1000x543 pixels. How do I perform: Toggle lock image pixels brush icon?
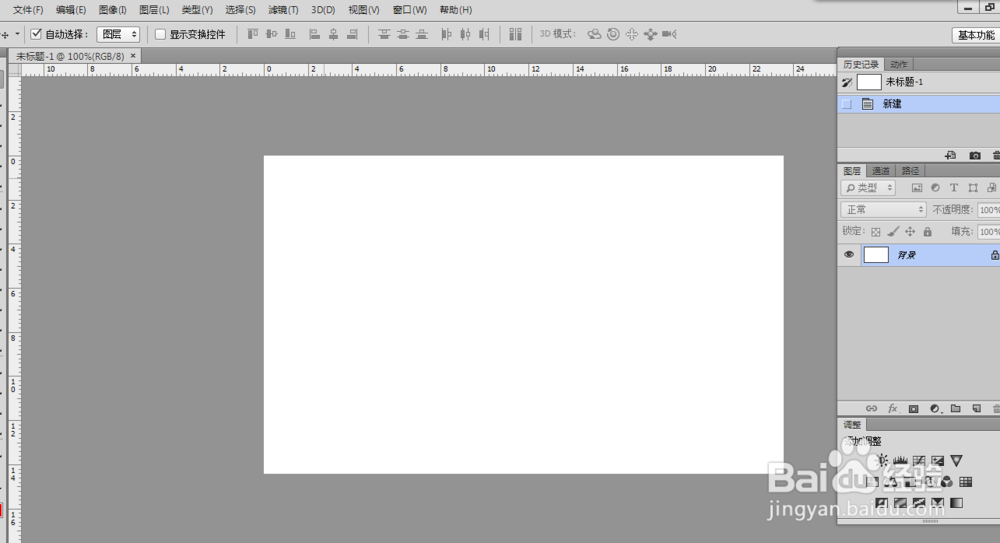click(x=893, y=232)
